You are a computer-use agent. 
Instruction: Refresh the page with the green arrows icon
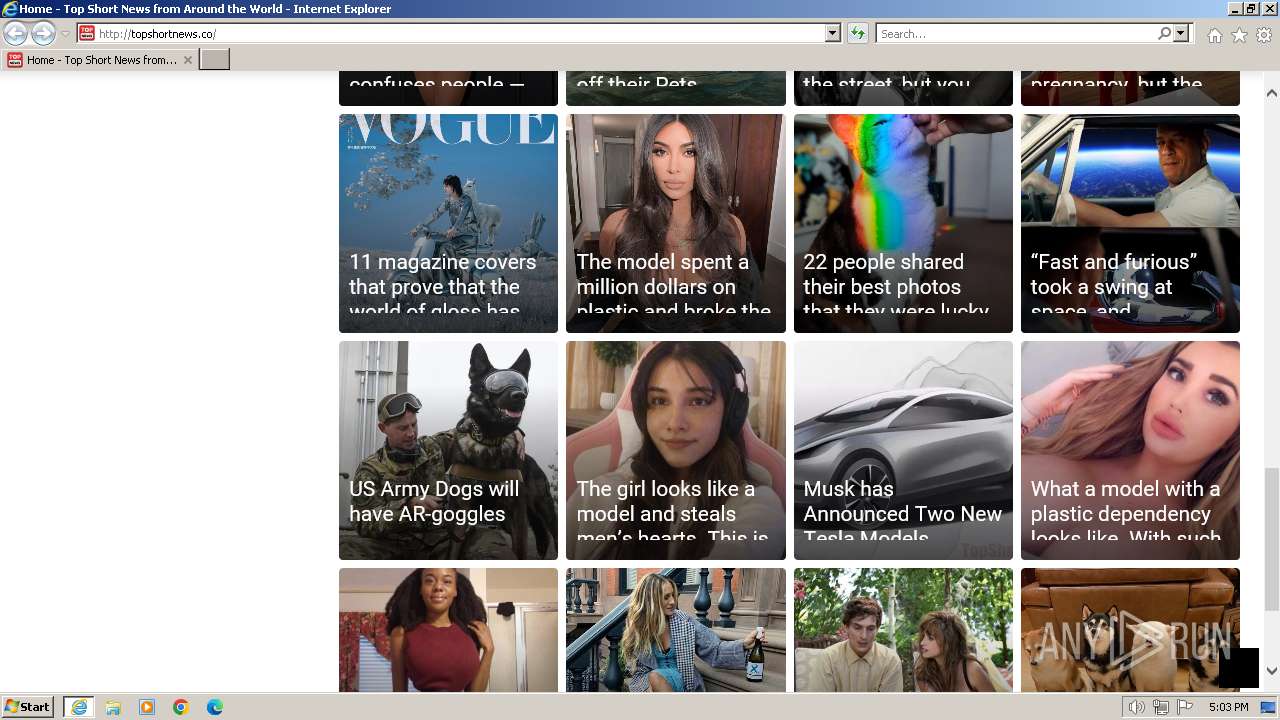(x=857, y=34)
